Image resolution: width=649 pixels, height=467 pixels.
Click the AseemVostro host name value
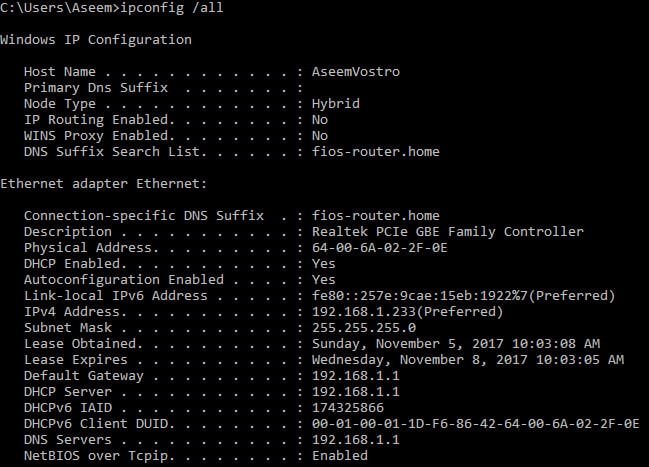coord(356,72)
